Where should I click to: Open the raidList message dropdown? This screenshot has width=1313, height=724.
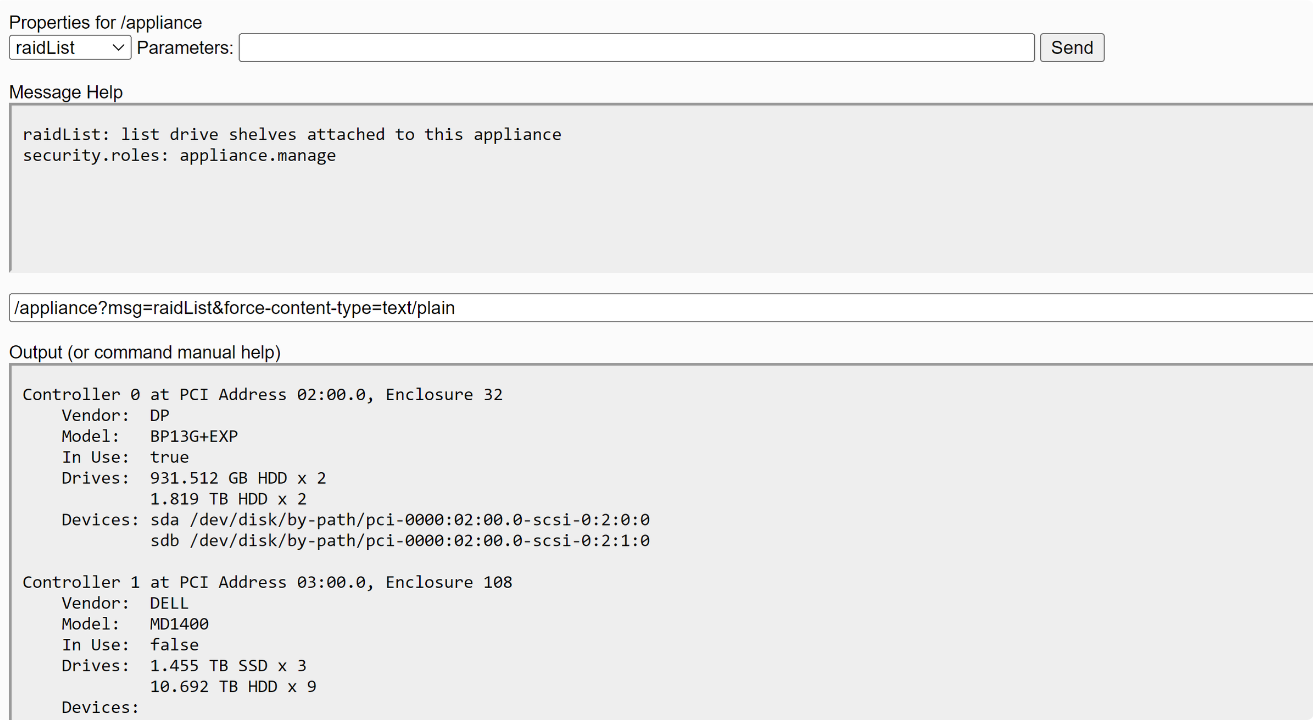(x=70, y=48)
